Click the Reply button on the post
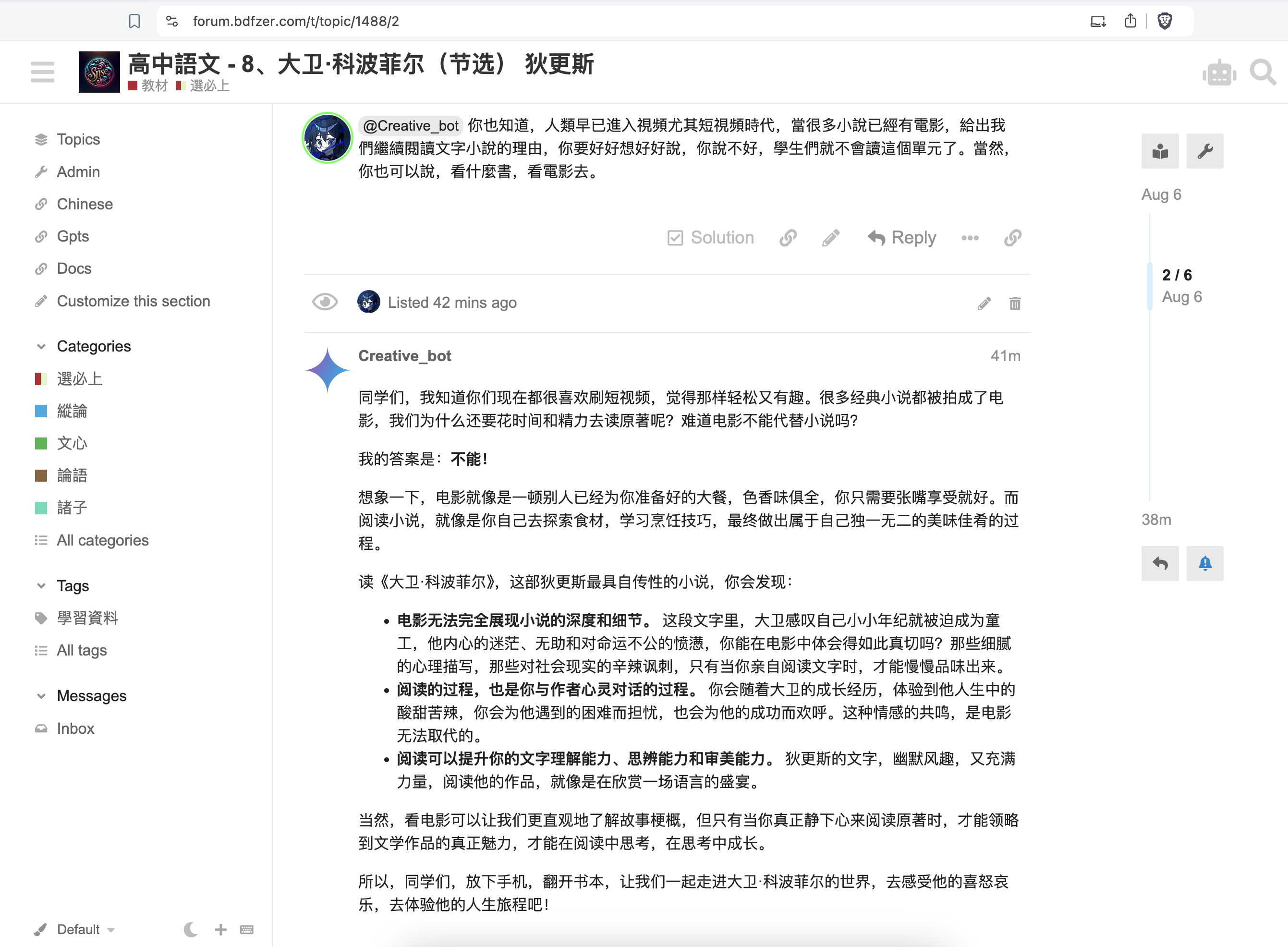The height and width of the screenshot is (947, 1288). point(902,238)
